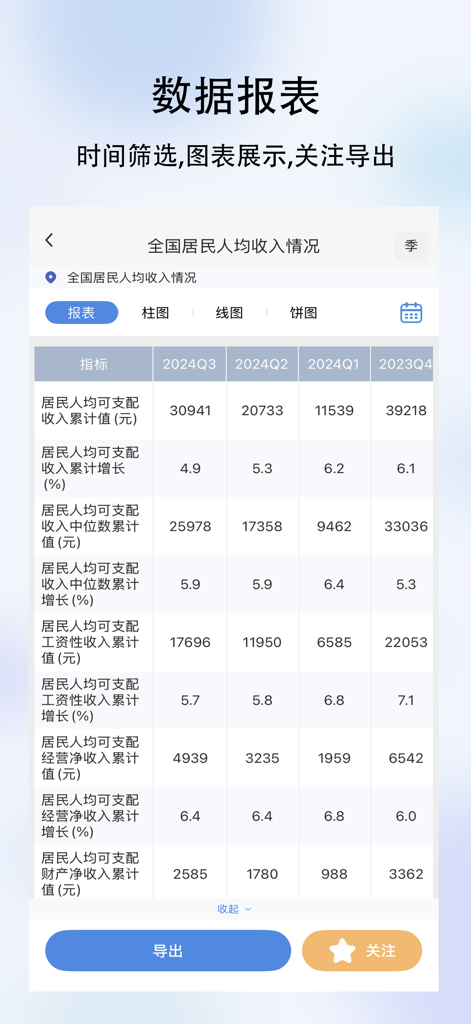Click the cell value 2585

[190, 874]
